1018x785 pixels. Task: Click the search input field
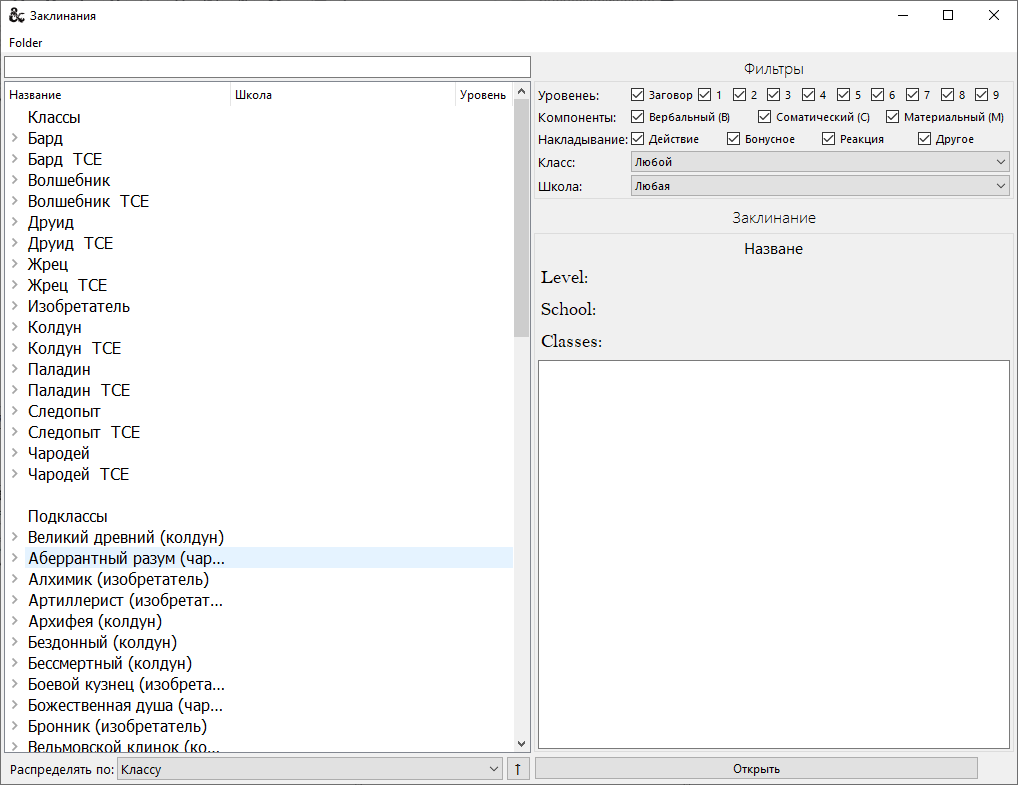[267, 67]
